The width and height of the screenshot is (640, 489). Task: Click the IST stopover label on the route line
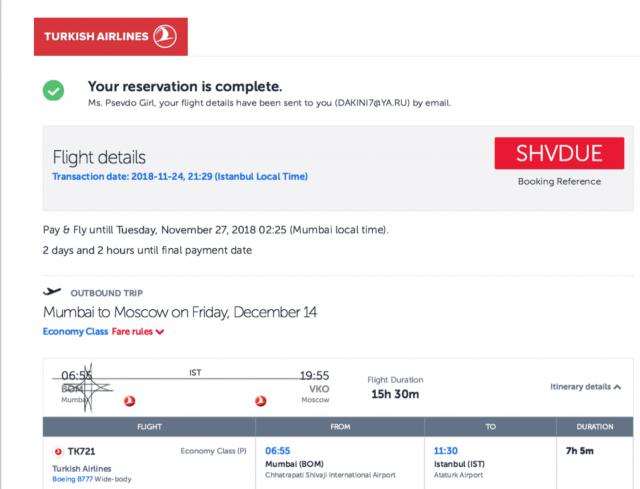(x=195, y=372)
